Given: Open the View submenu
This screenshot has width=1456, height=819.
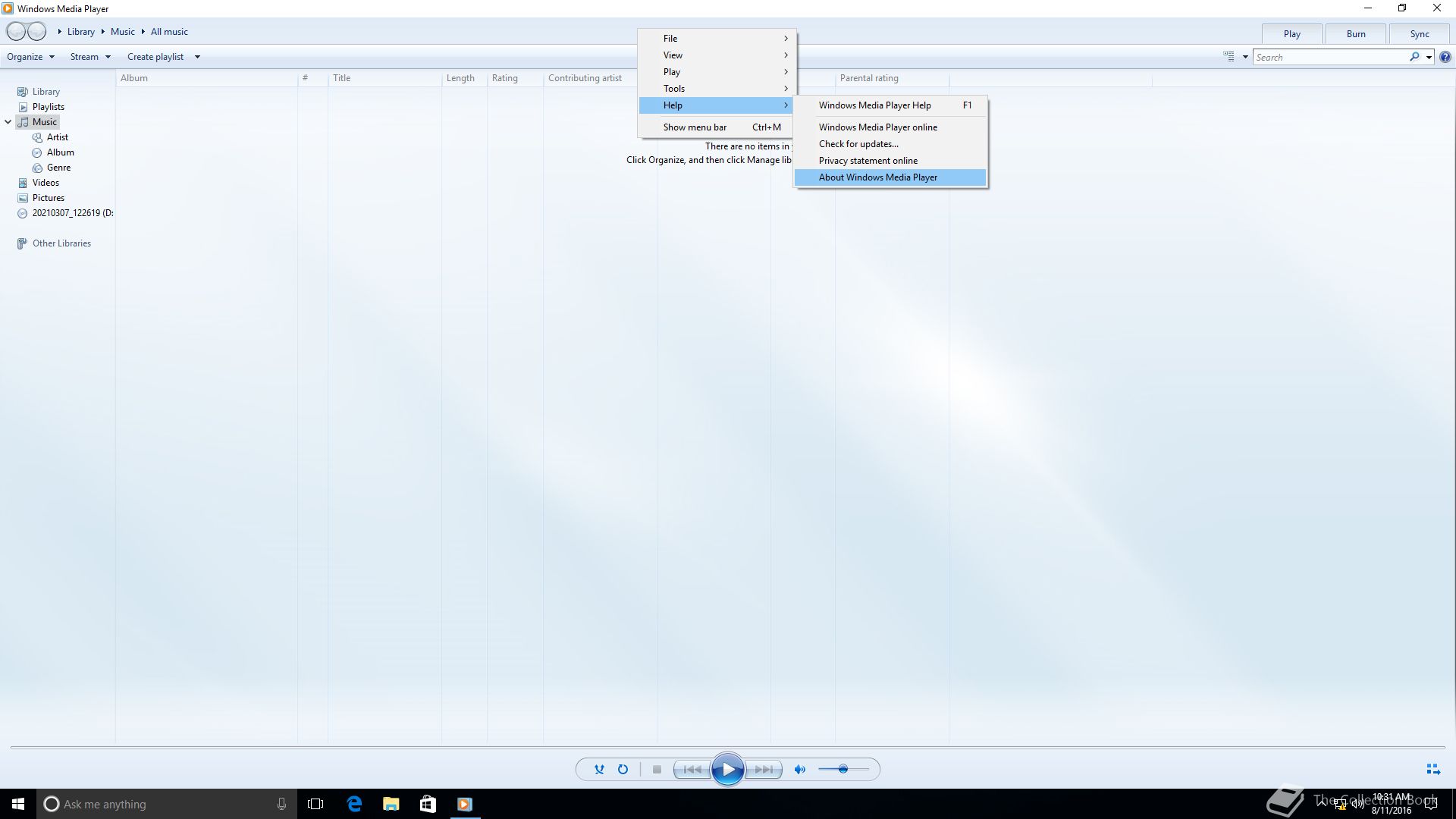Looking at the screenshot, I should tap(717, 55).
